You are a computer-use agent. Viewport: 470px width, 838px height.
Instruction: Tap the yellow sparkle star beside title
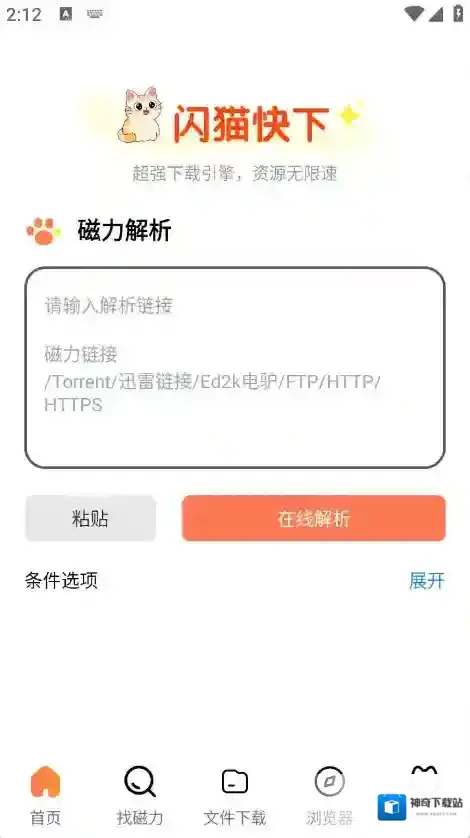pos(351,113)
